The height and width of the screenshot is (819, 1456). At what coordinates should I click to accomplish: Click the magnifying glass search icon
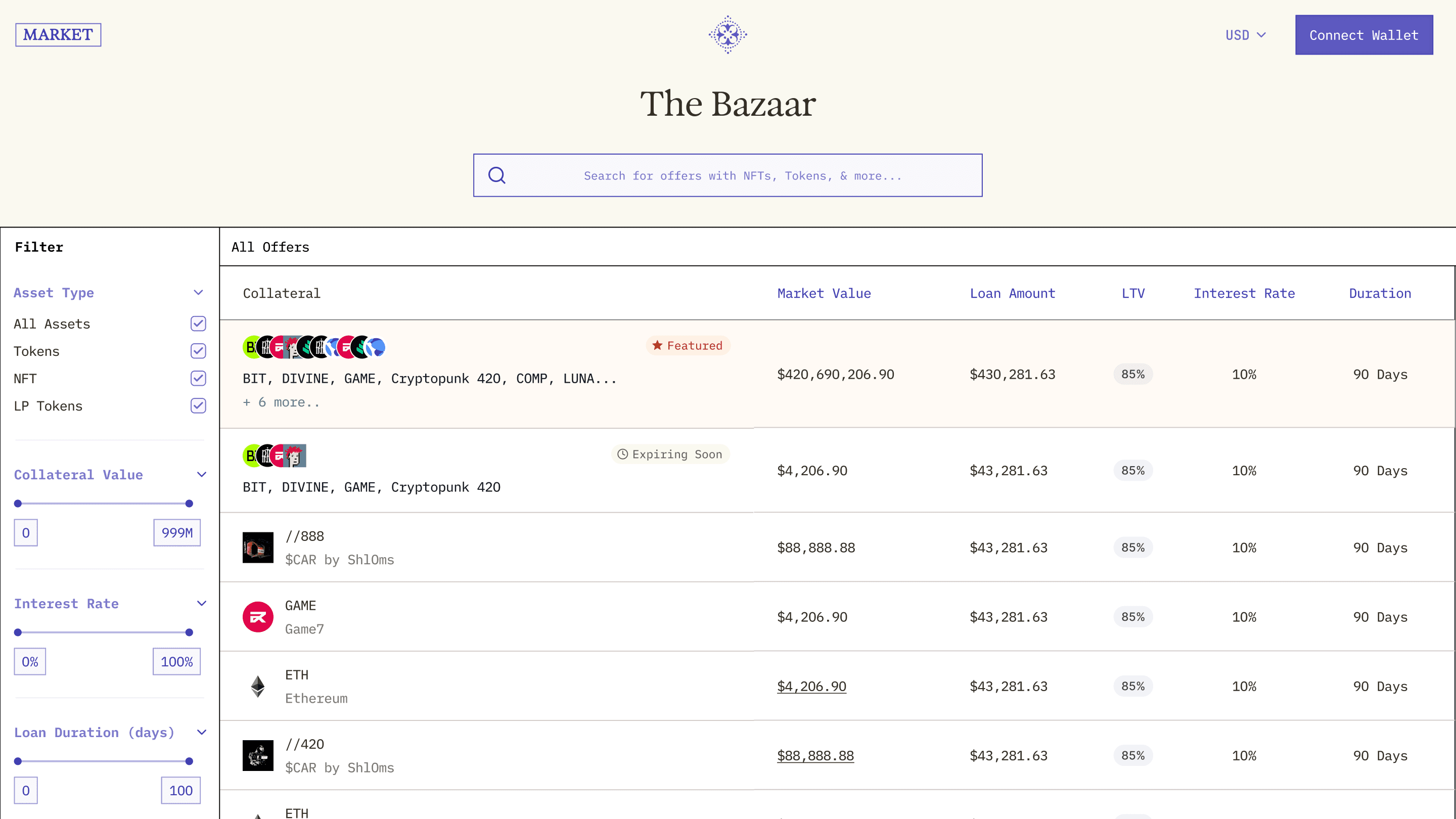coord(497,175)
